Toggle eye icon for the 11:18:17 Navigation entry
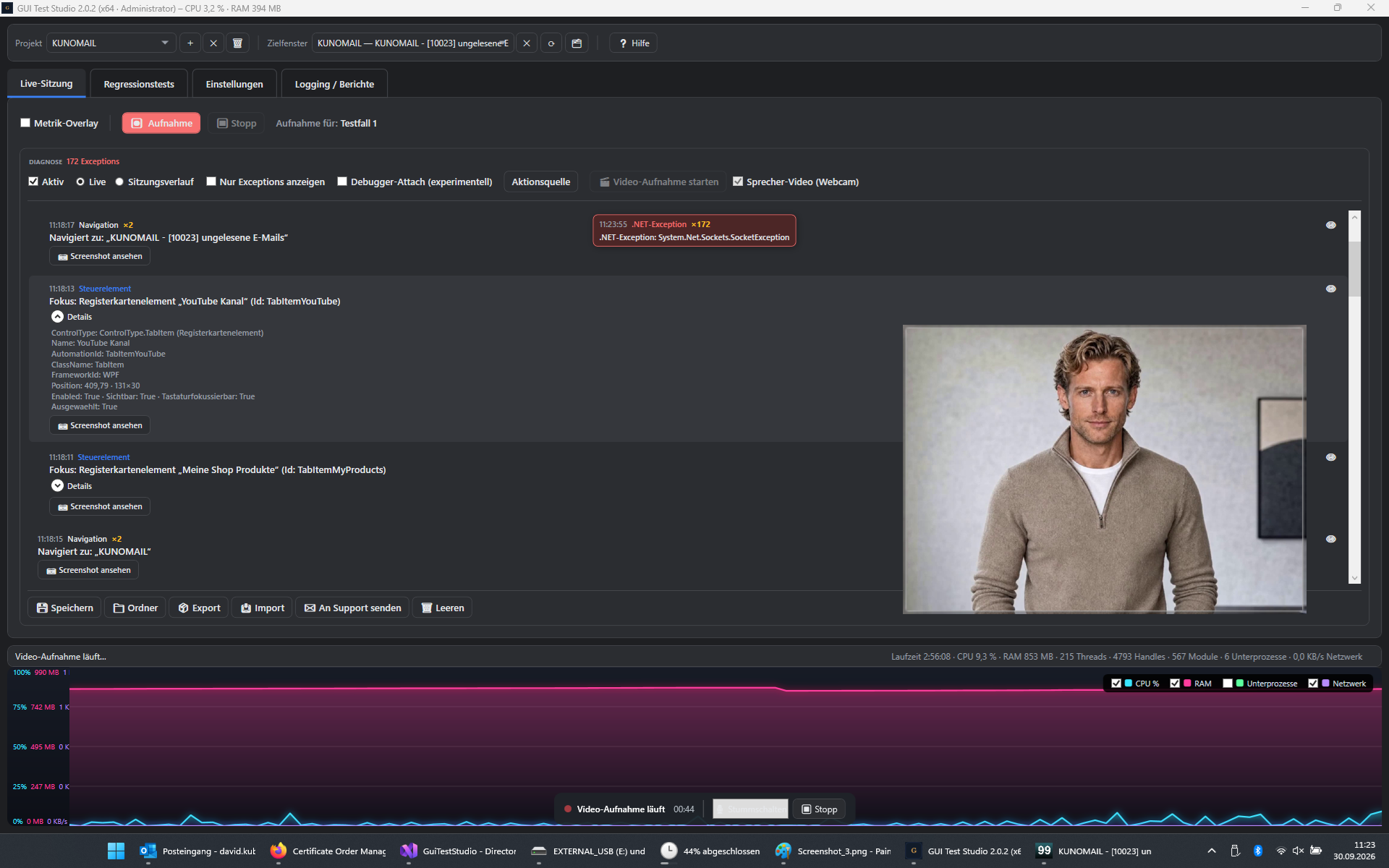Image resolution: width=1389 pixels, height=868 pixels. click(x=1330, y=225)
